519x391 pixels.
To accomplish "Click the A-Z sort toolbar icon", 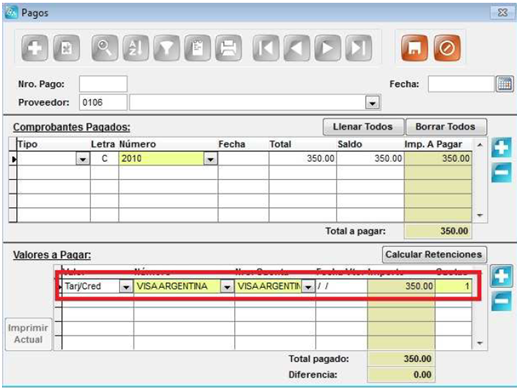I will (136, 48).
